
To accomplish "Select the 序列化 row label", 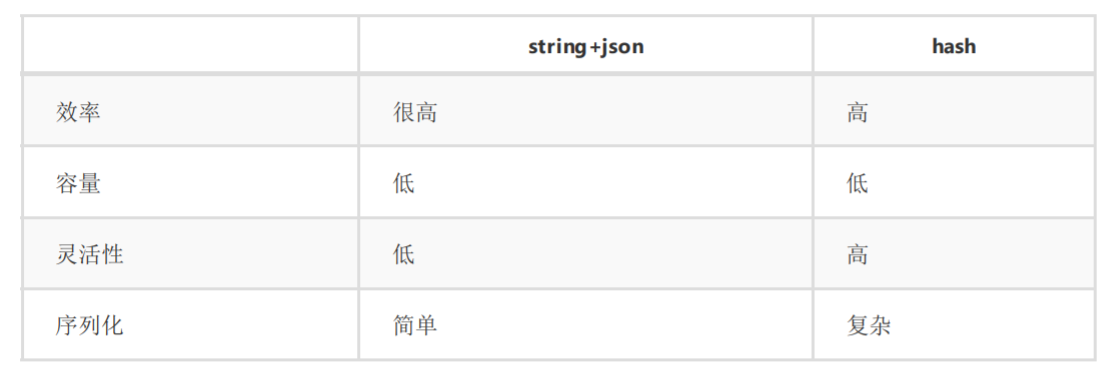I will 90,326.
